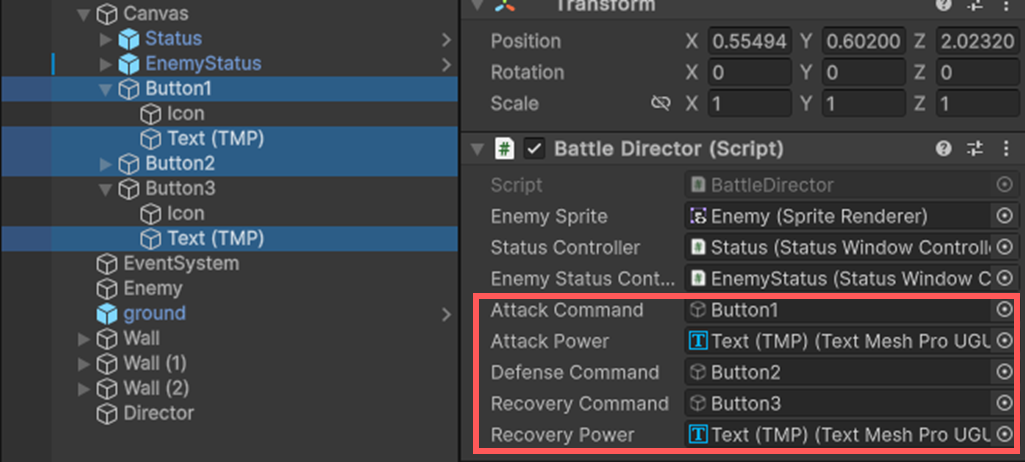Click object picker for Recovery Power field

(x=1004, y=435)
